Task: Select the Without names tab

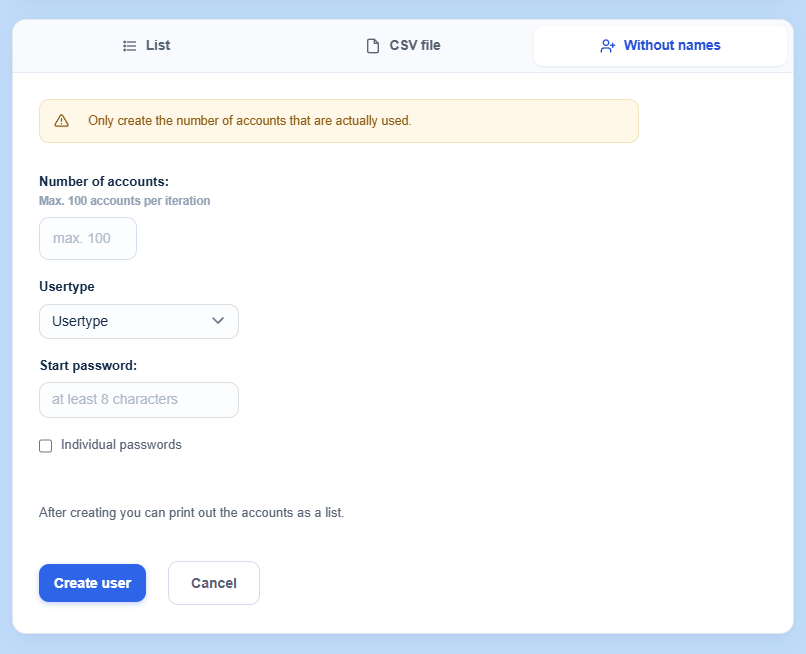Action: tap(661, 46)
